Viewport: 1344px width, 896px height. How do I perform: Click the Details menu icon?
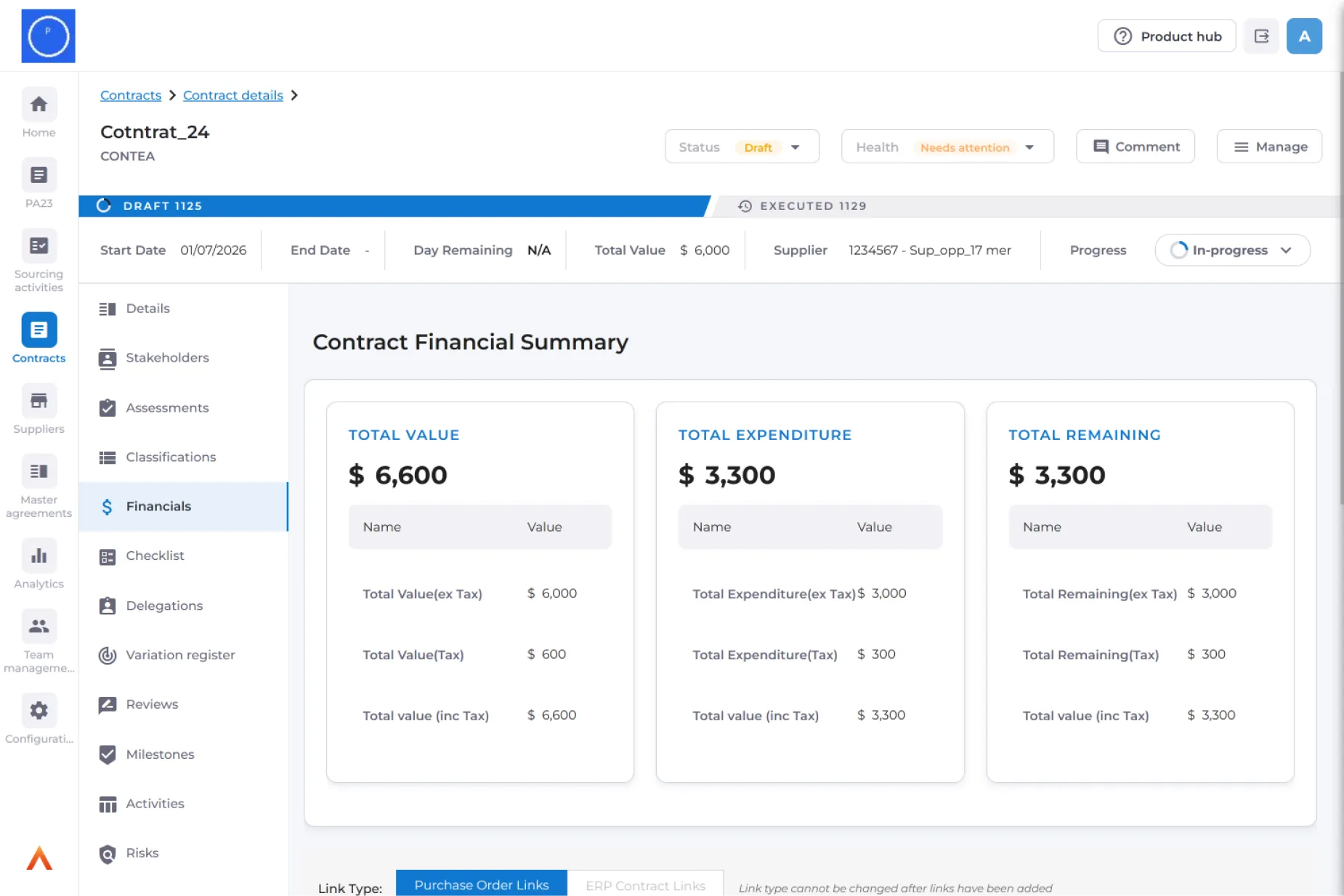tap(108, 309)
